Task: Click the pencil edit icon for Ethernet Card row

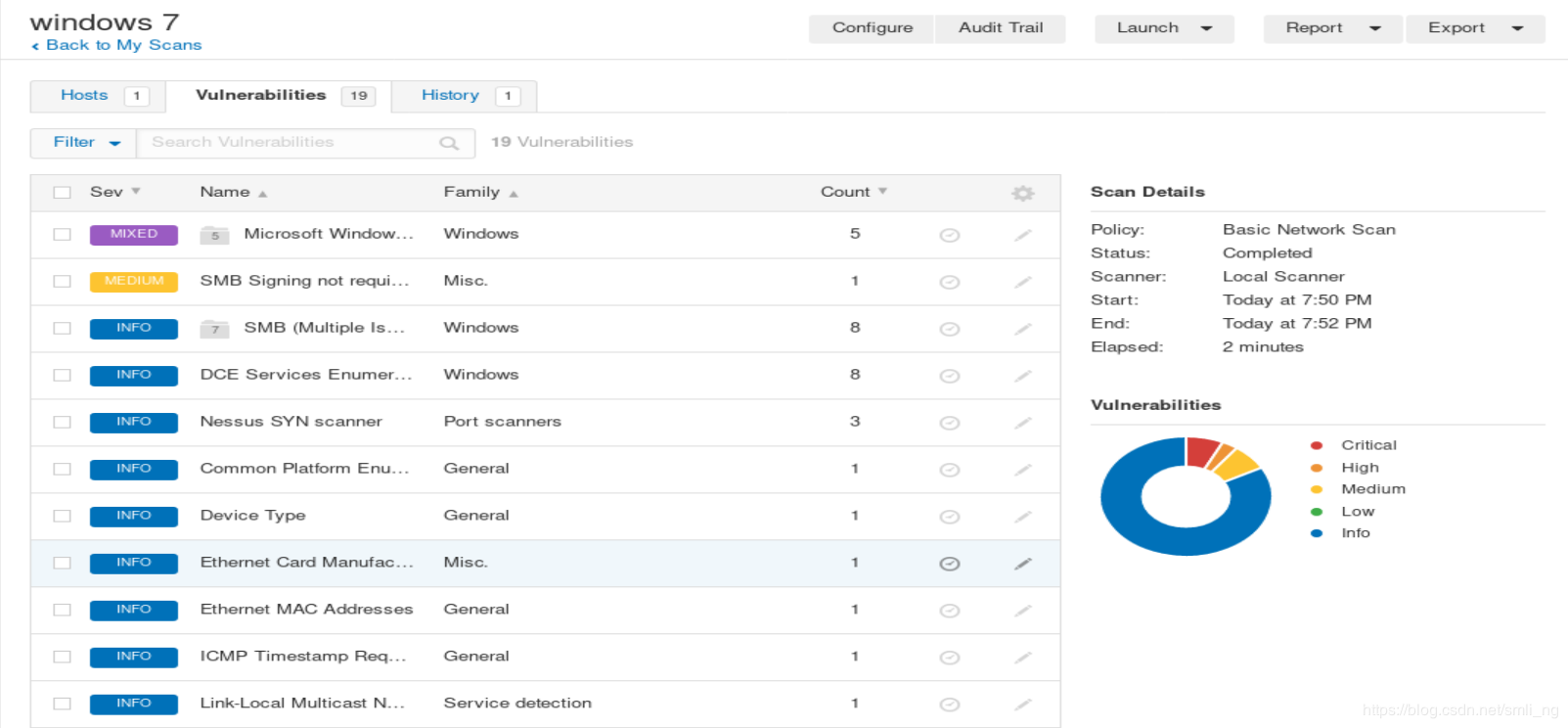Action: (x=1023, y=564)
